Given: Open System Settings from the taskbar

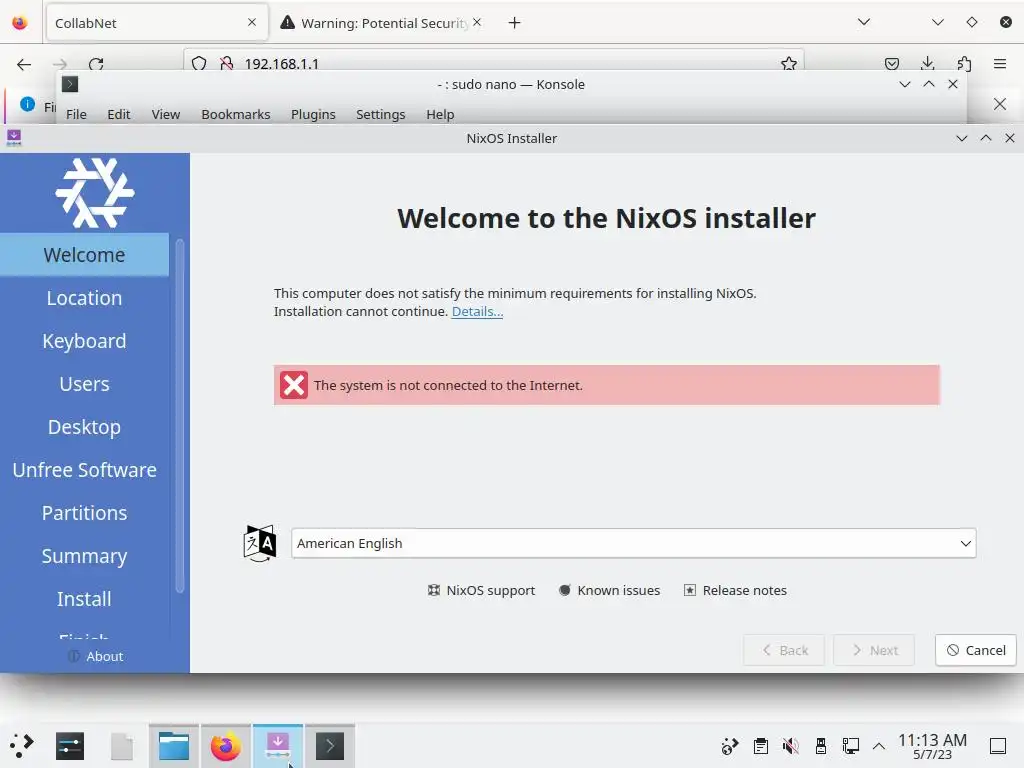Looking at the screenshot, I should coord(70,746).
